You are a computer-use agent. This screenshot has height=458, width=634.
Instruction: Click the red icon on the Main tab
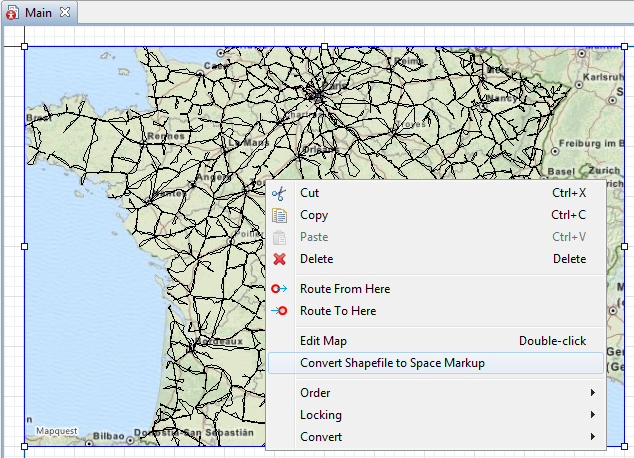pos(12,13)
